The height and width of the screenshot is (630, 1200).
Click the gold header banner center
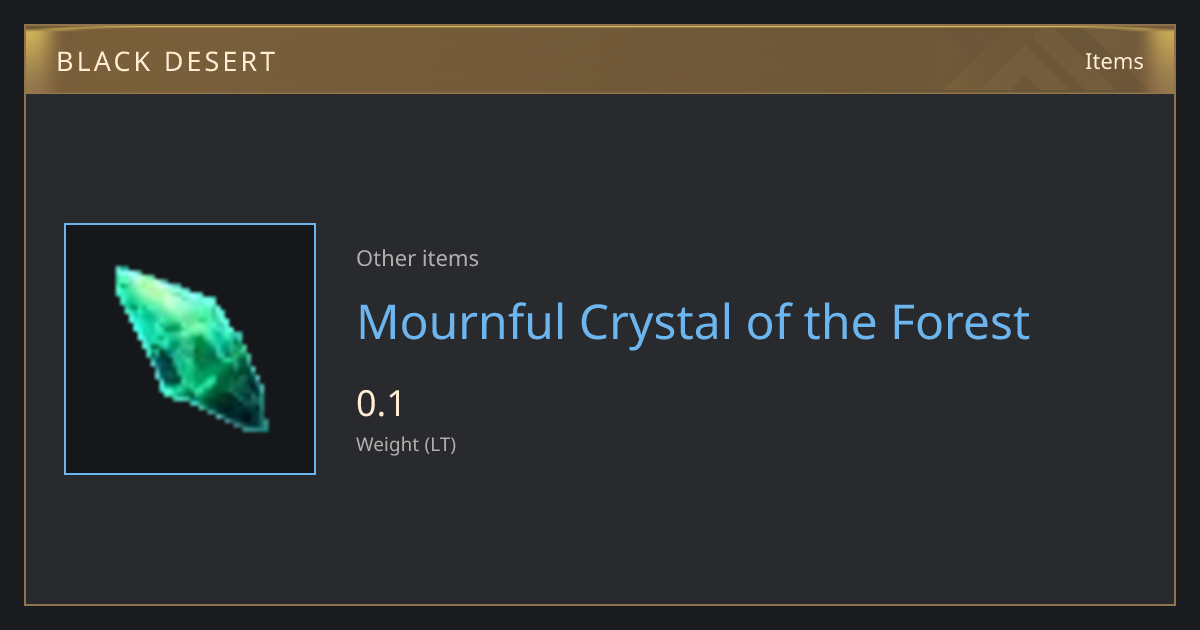click(600, 61)
